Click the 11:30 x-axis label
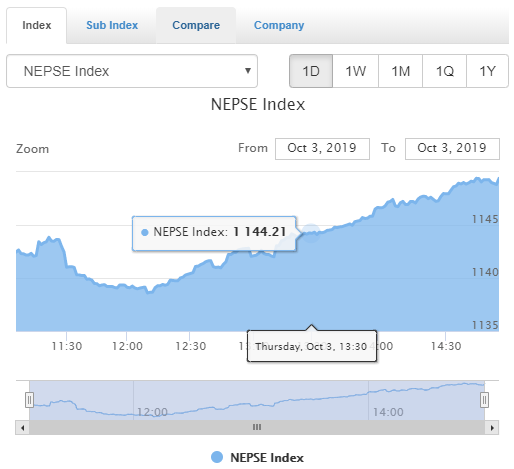This screenshot has height=469, width=514. pyautogui.click(x=67, y=346)
